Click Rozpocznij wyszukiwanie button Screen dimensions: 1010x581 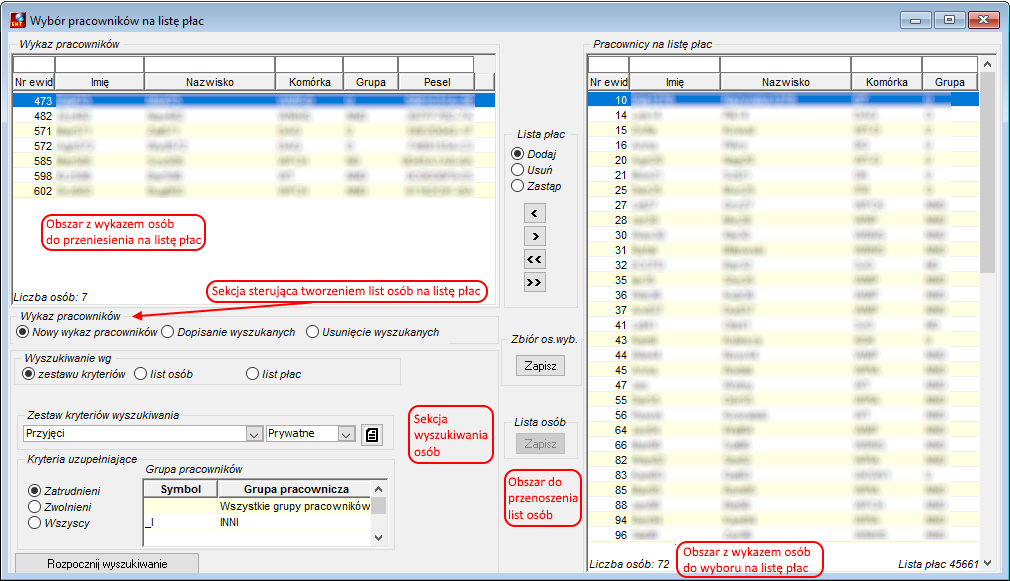point(107,564)
